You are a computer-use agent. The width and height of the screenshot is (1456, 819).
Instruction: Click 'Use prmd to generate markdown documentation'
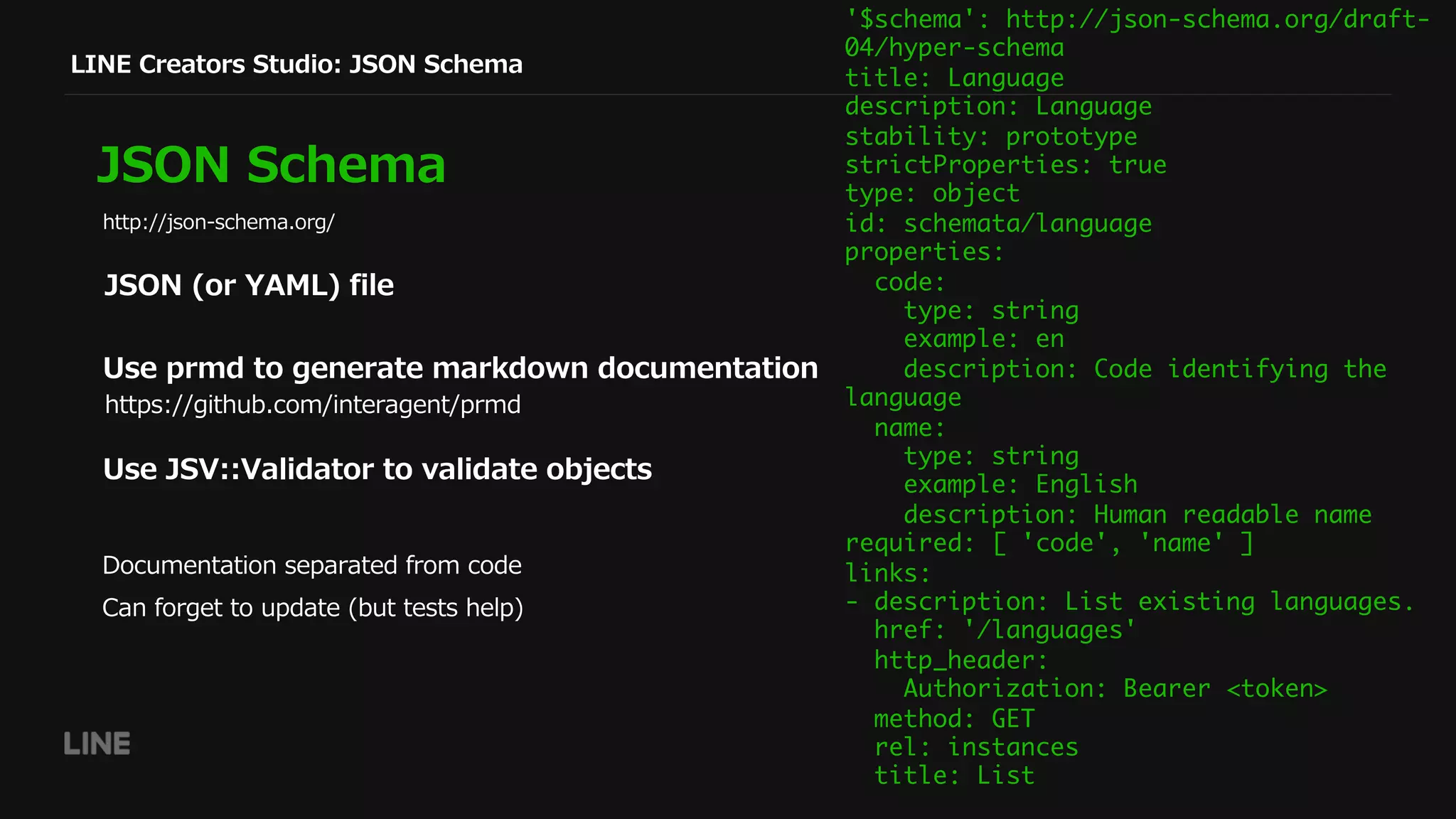pyautogui.click(x=461, y=368)
